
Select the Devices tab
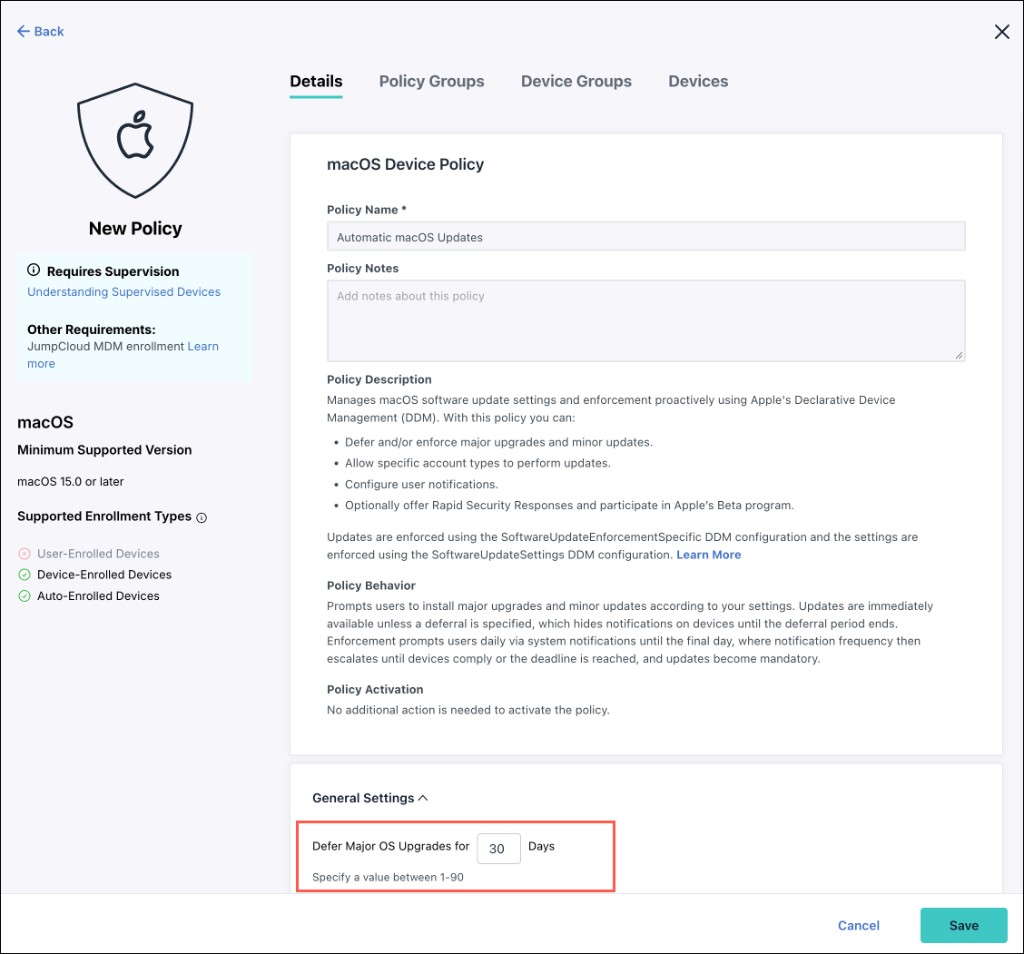click(697, 81)
